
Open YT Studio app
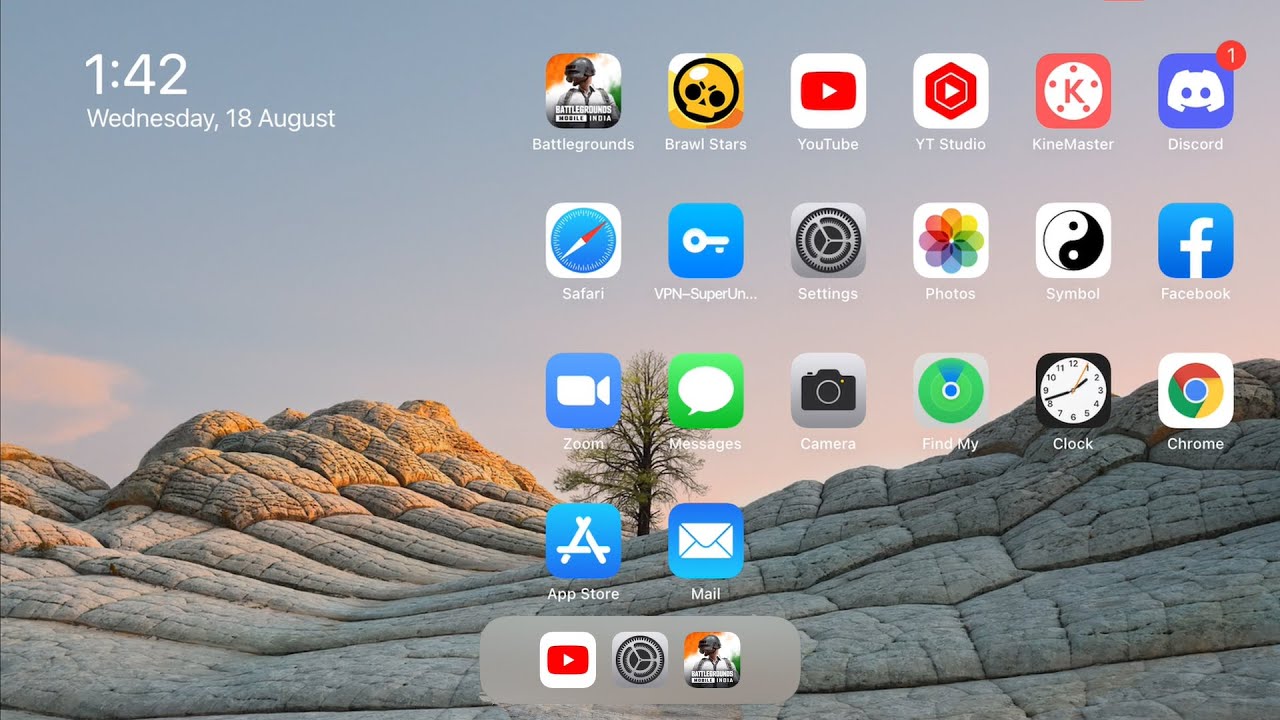coord(951,91)
